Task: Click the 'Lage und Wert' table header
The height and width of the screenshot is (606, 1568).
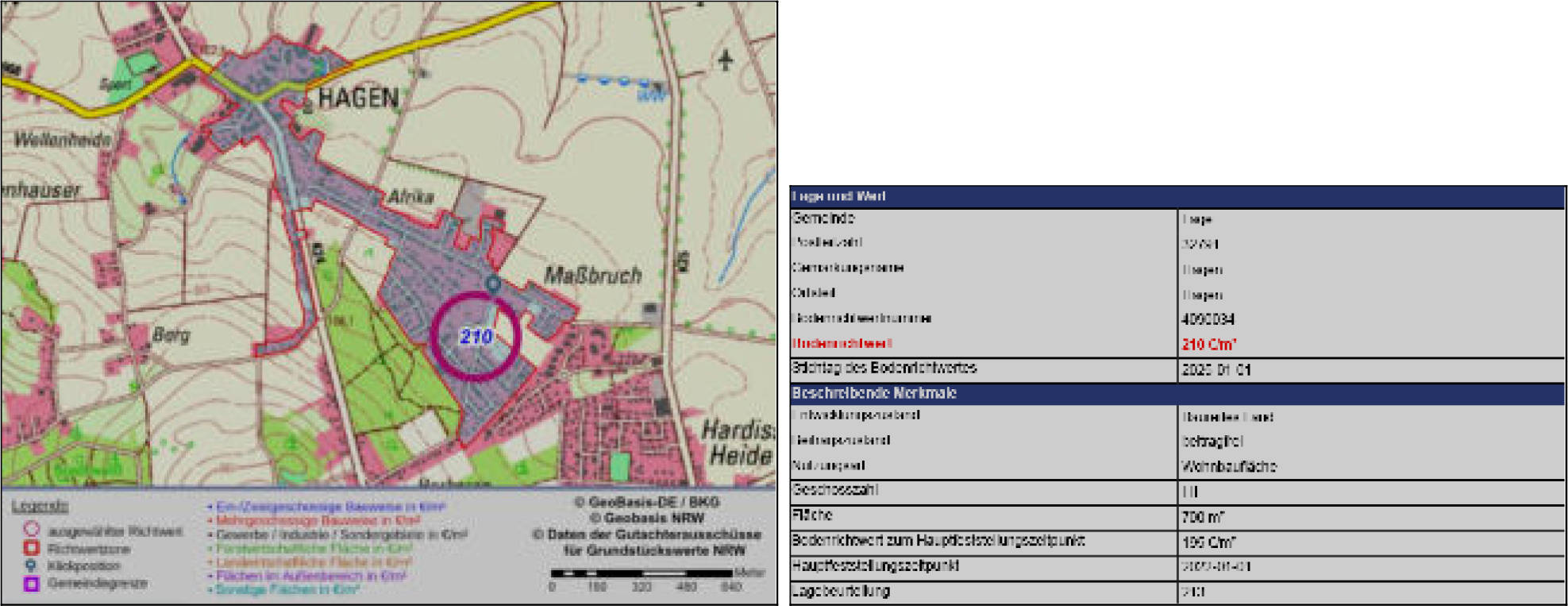Action: (838, 196)
